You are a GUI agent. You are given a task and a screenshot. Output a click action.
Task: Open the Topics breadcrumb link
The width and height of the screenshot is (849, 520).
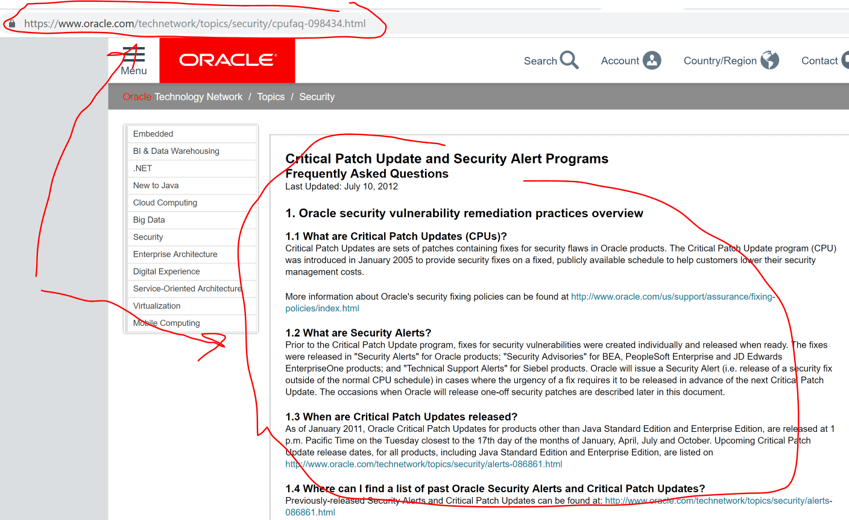[x=271, y=97]
